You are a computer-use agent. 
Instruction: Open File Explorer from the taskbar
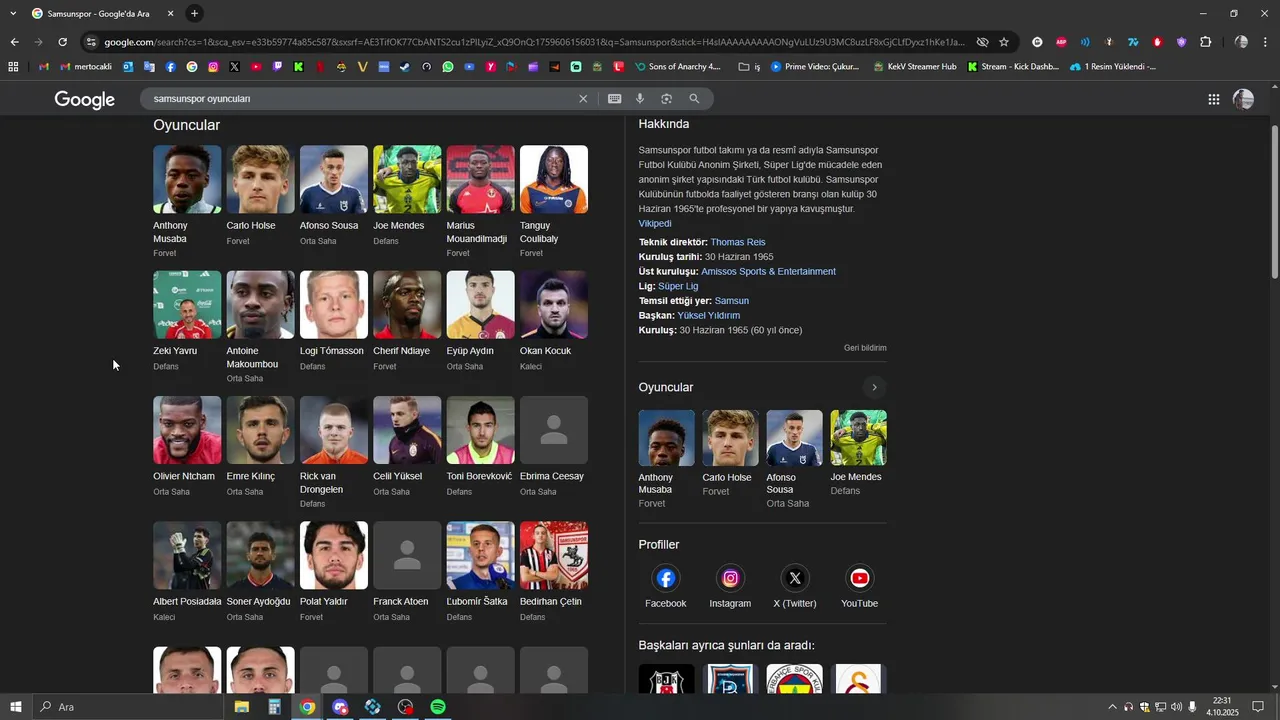pos(242,707)
